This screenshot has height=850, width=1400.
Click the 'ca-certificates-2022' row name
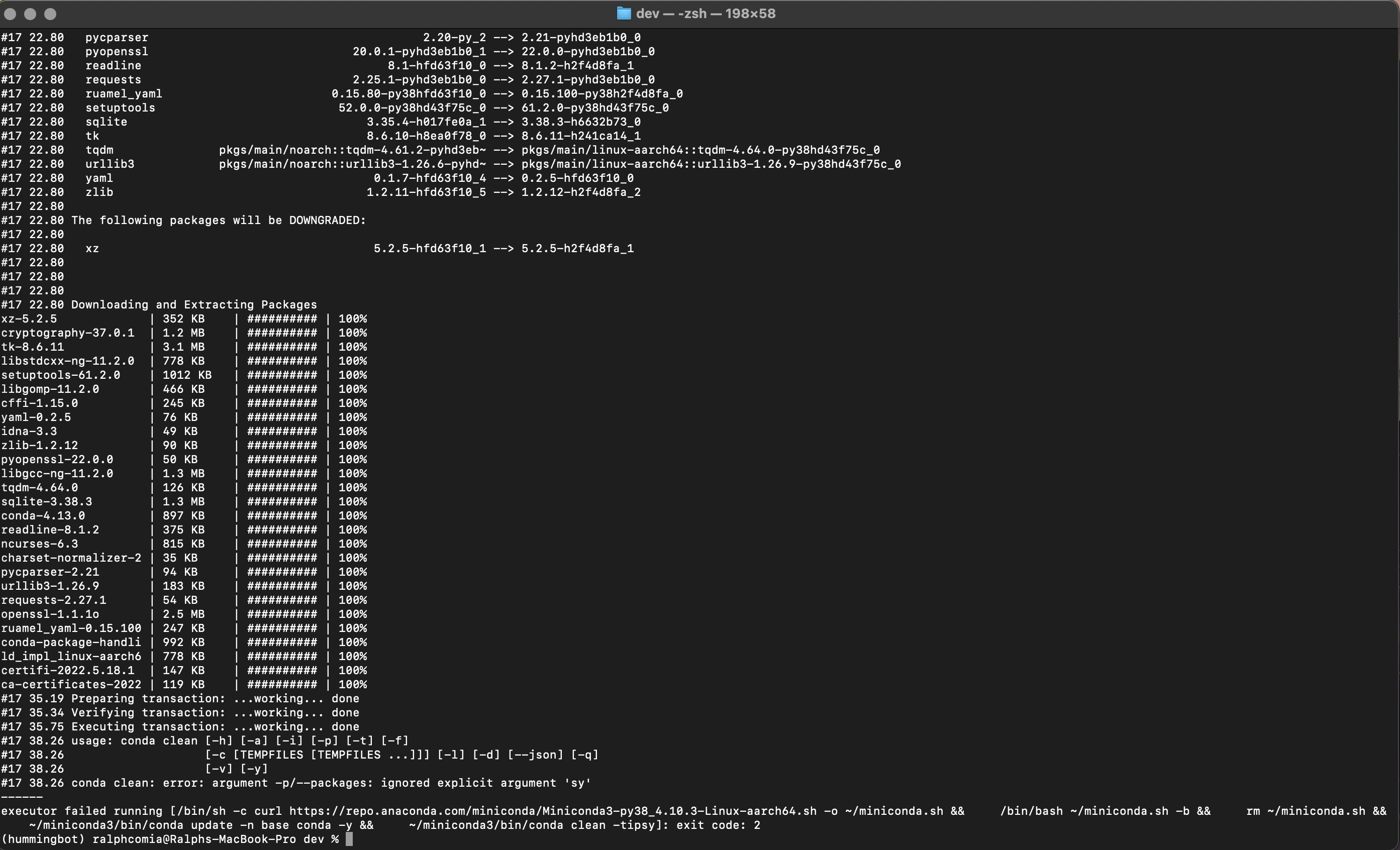pyautogui.click(x=71, y=685)
